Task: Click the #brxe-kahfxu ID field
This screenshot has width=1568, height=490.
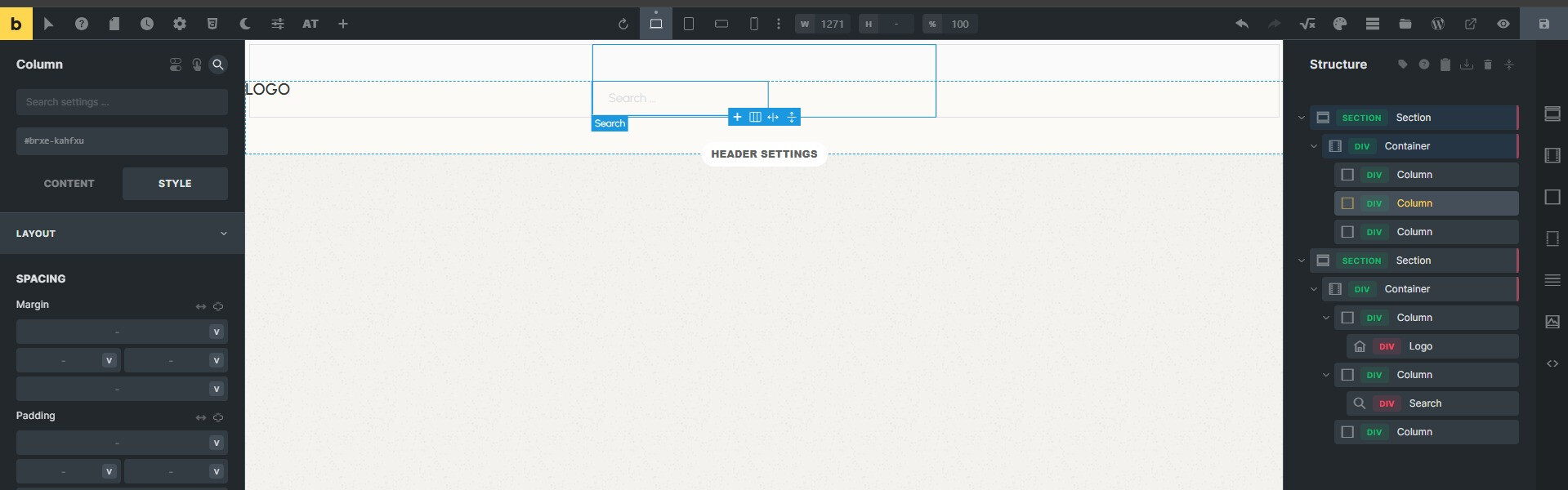Action: (x=122, y=140)
